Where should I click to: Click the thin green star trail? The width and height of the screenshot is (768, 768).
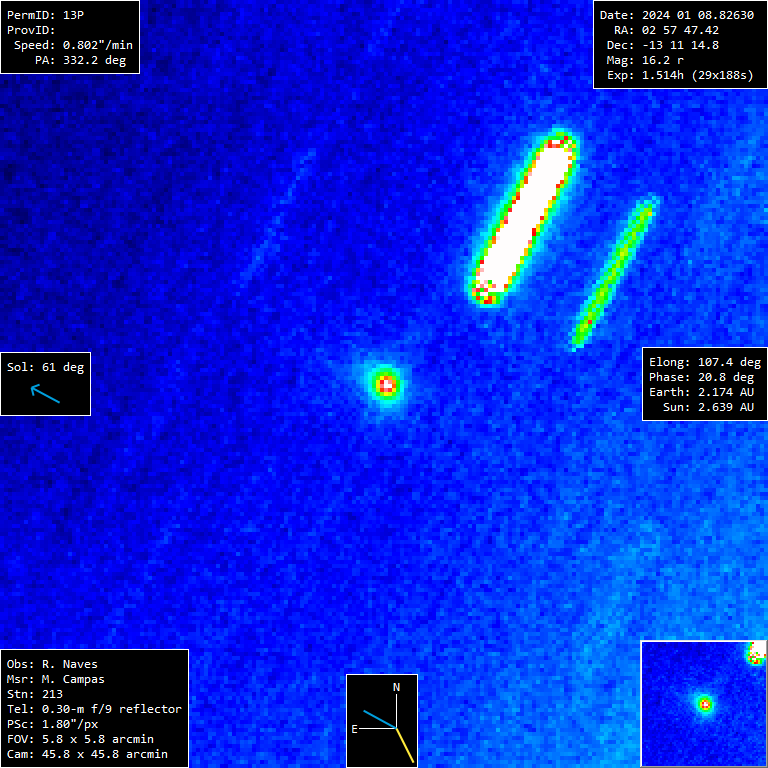tap(613, 273)
